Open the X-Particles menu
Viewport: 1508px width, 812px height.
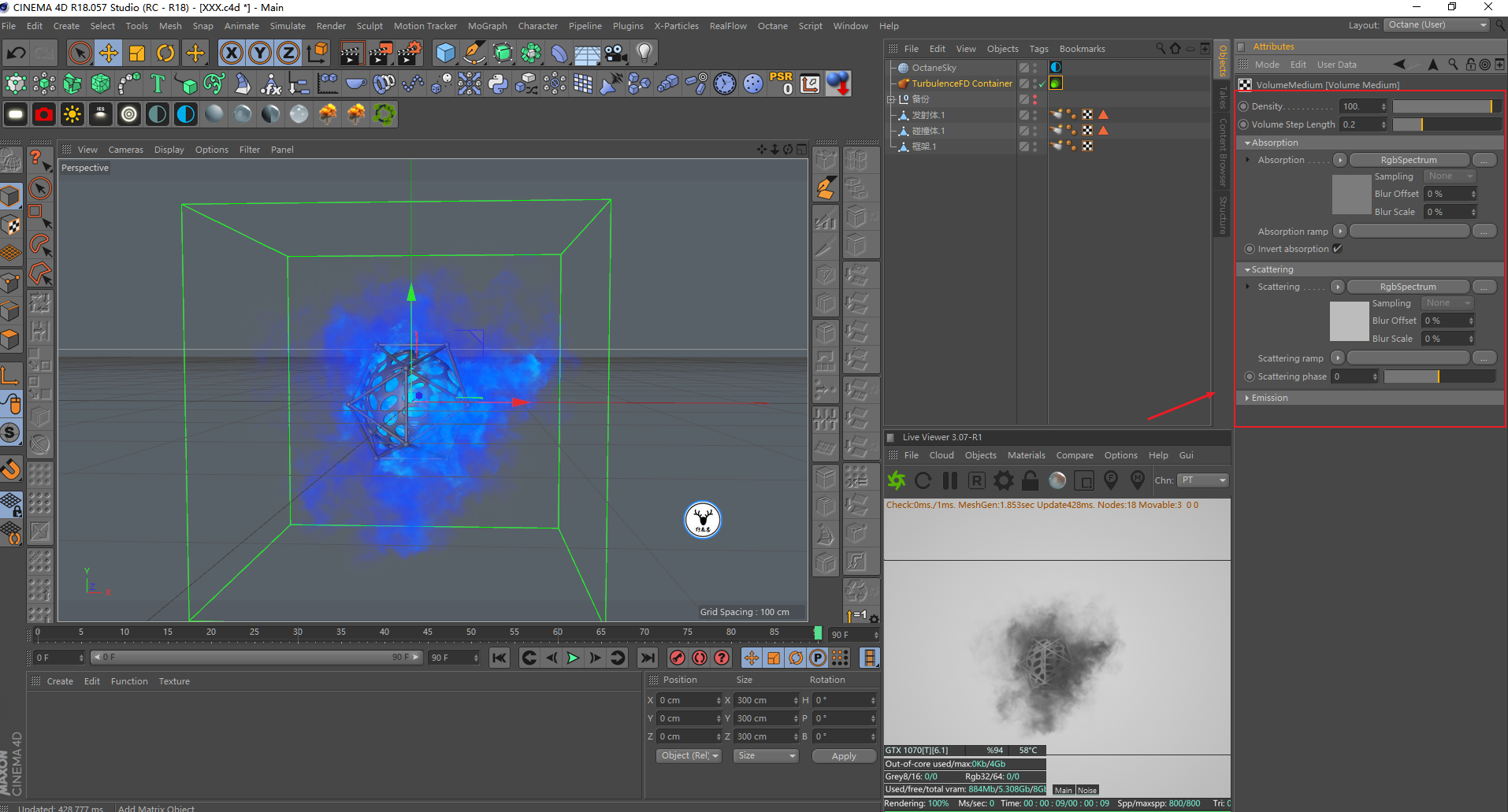tap(676, 26)
